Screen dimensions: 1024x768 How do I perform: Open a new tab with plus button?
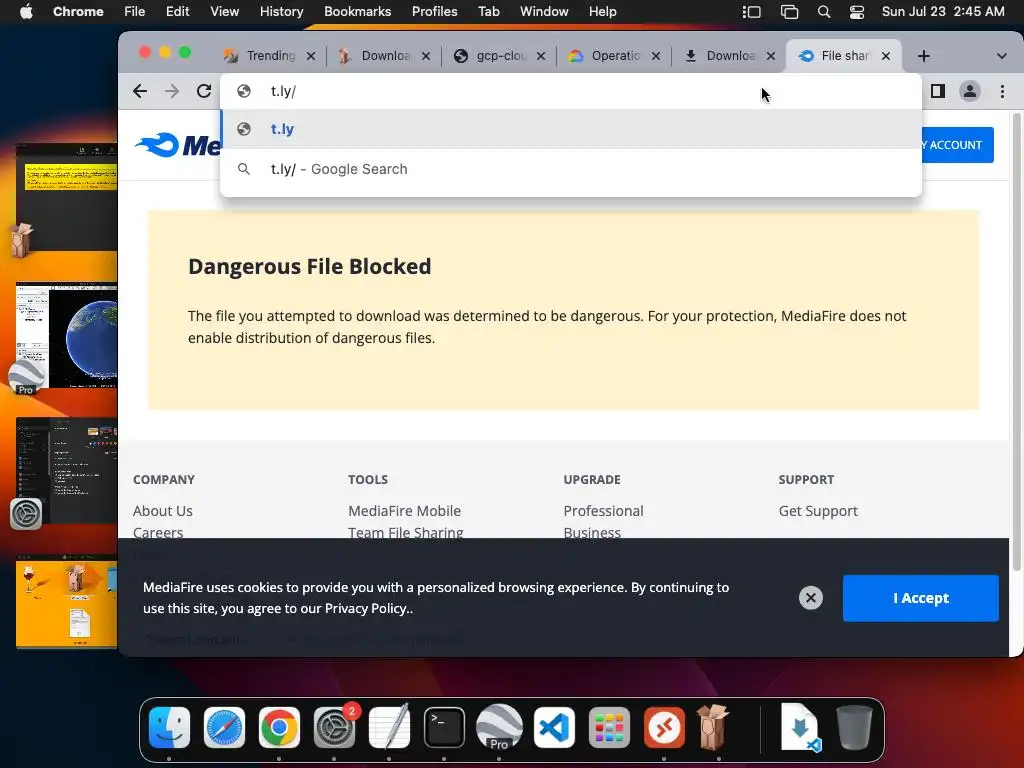click(923, 56)
